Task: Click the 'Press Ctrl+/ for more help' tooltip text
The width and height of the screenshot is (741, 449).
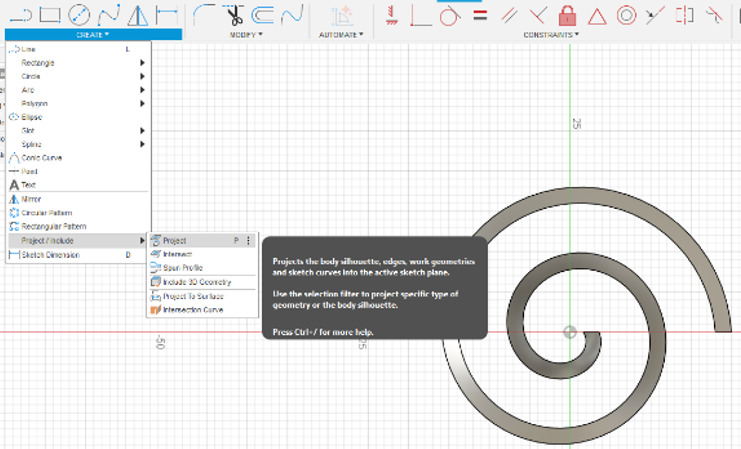Action: 323,332
